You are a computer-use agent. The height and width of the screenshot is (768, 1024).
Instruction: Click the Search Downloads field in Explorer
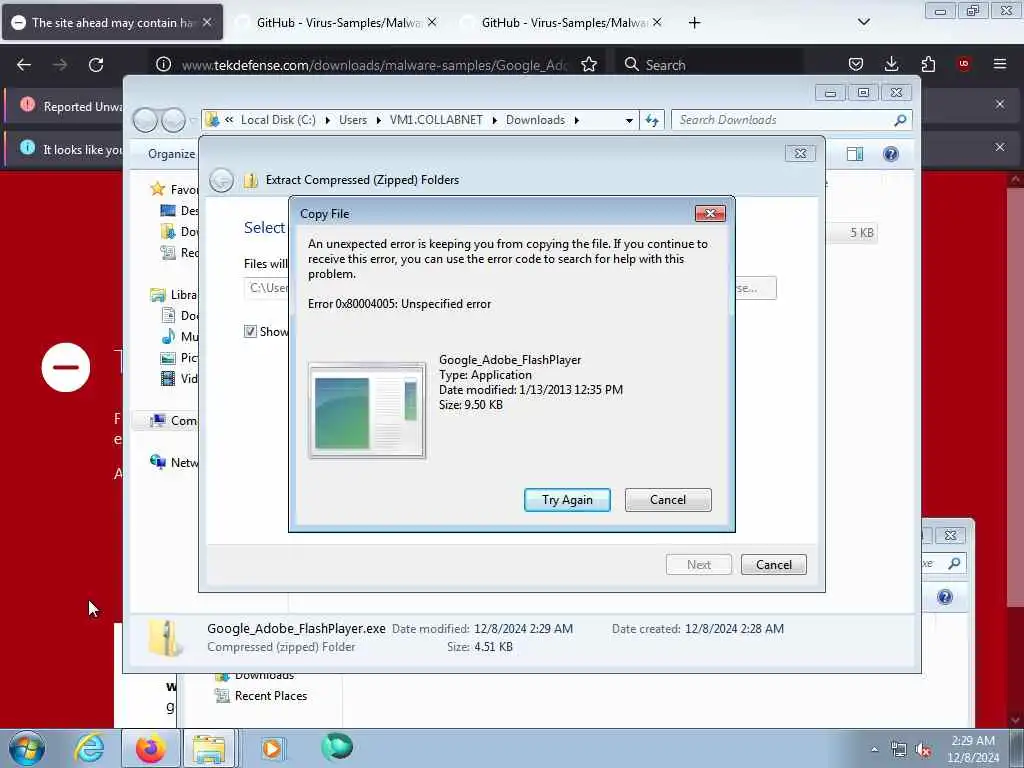pyautogui.click(x=784, y=120)
